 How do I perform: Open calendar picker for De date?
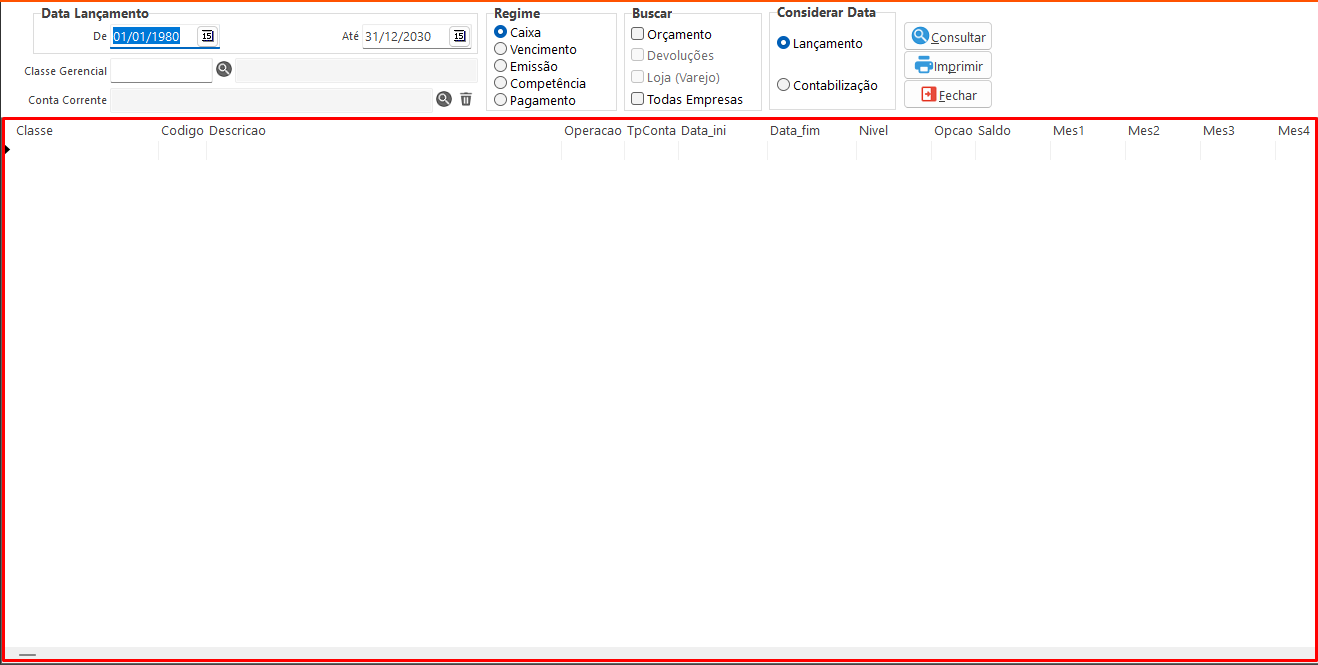pos(207,36)
